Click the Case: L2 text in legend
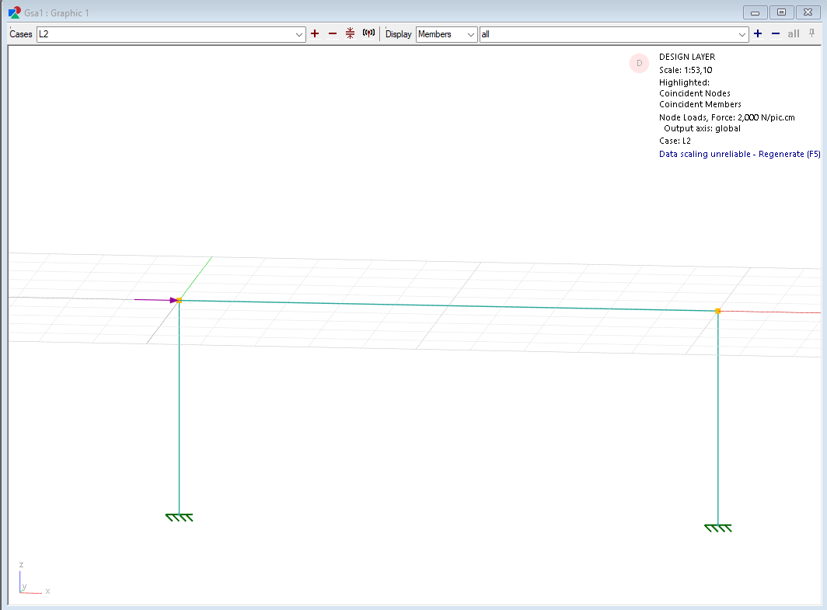 pos(675,142)
